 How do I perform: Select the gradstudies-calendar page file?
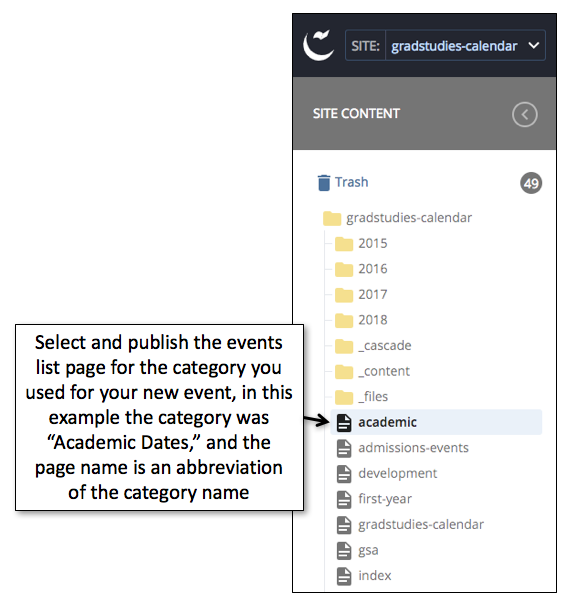(410, 525)
